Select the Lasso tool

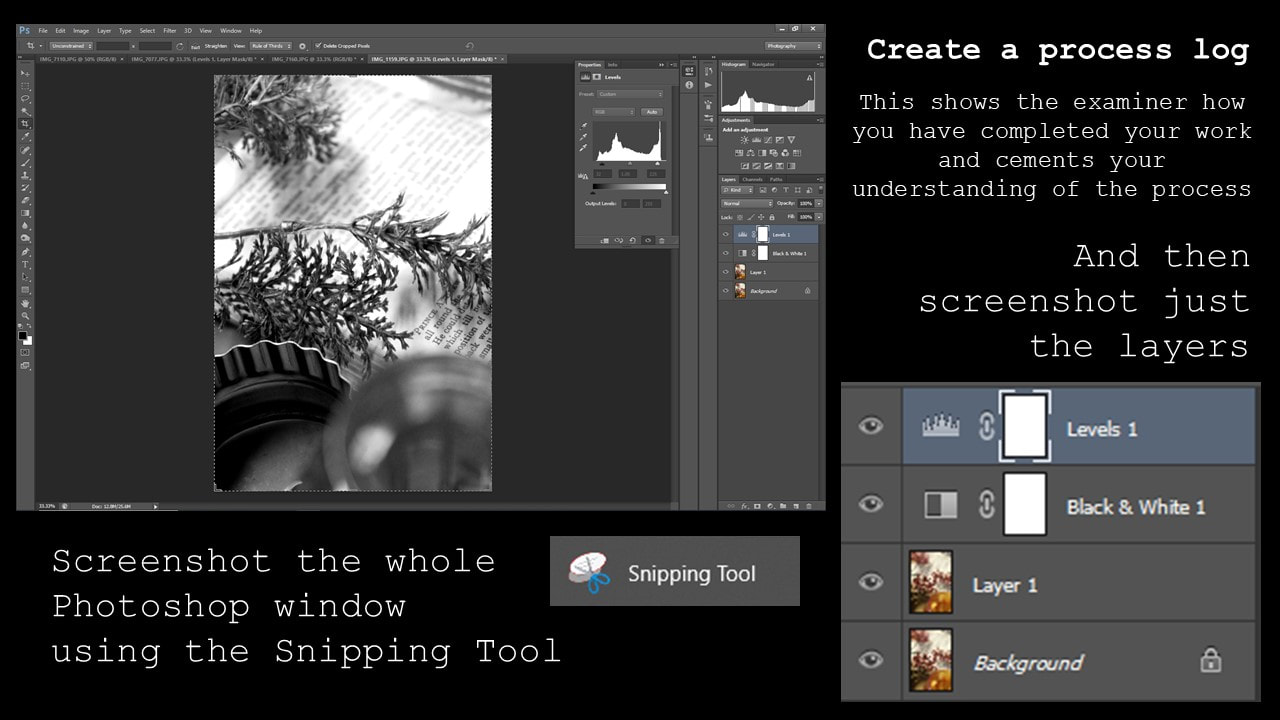click(x=26, y=99)
